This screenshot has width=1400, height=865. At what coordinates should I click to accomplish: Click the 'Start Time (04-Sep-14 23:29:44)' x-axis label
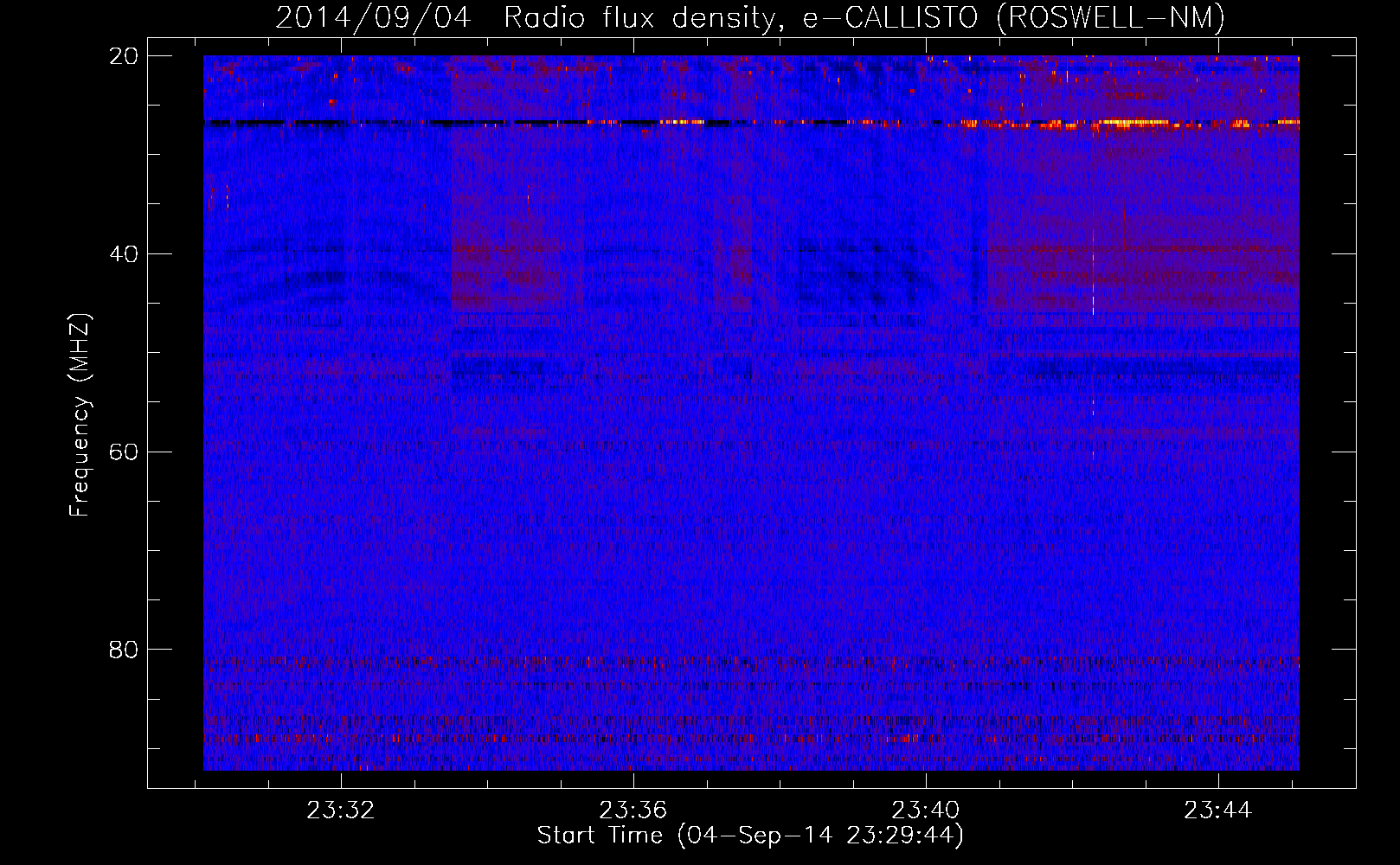750,836
